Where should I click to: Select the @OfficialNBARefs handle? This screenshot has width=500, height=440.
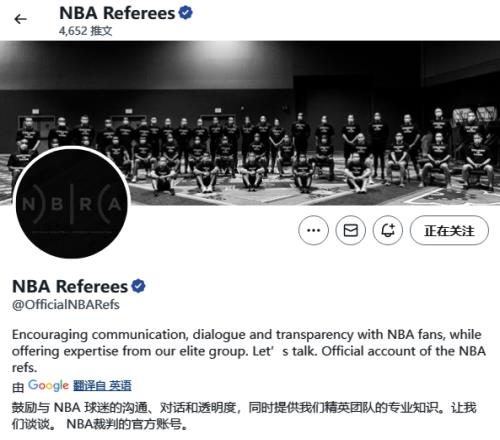point(66,305)
